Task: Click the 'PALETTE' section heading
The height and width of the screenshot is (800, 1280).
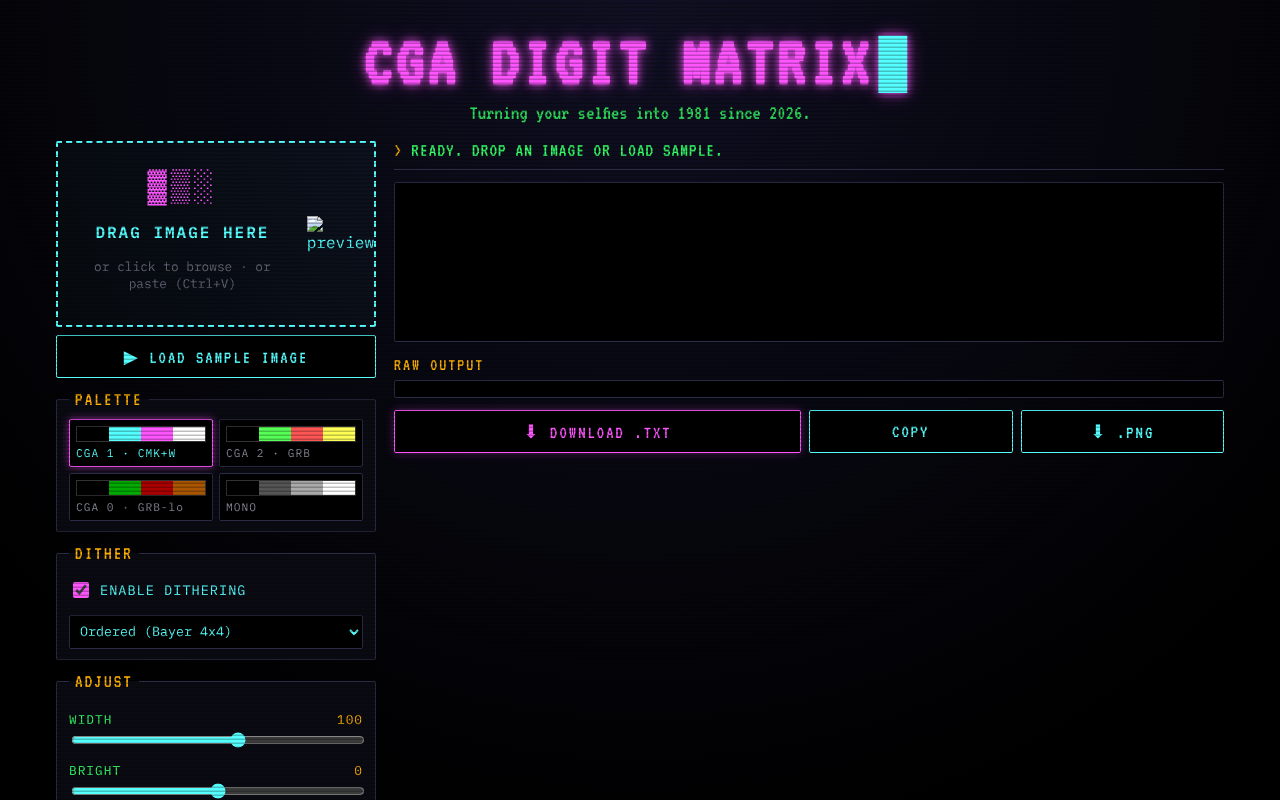Action: (109, 400)
